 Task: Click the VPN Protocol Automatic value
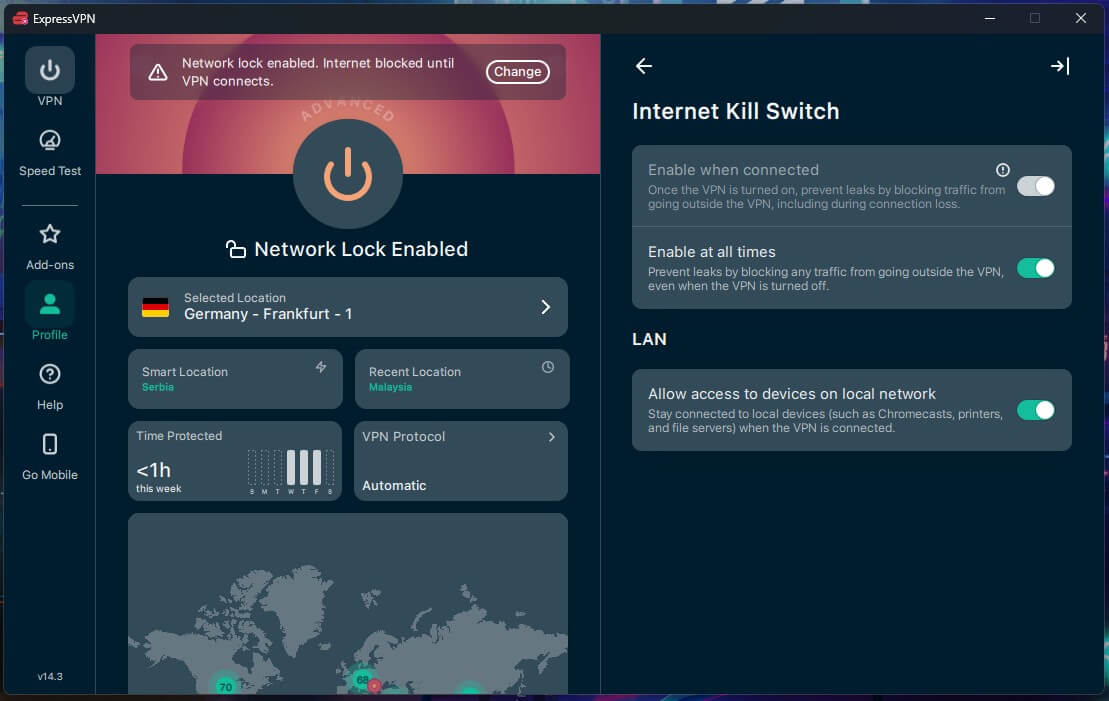click(394, 486)
